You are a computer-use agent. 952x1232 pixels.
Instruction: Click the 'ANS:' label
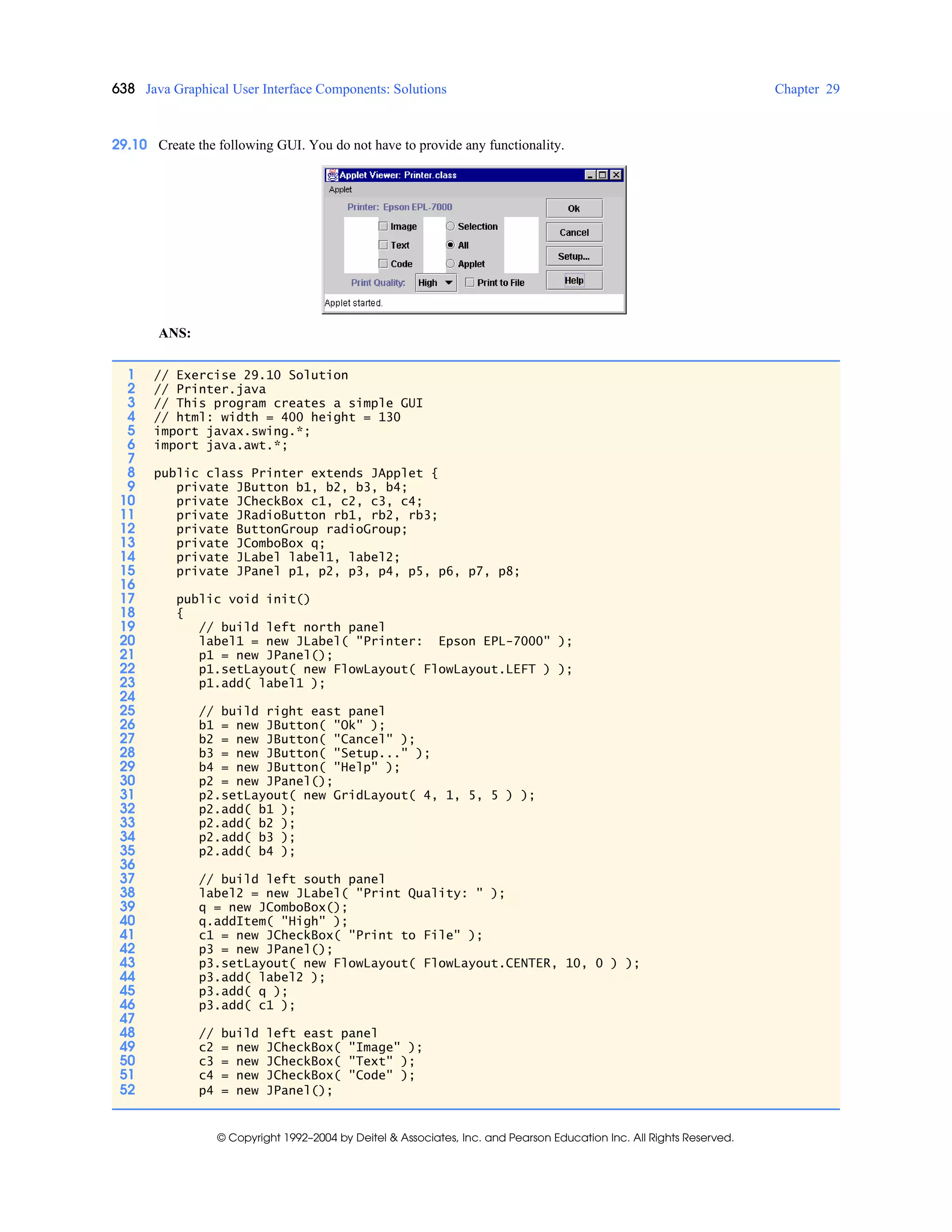[x=175, y=333]
